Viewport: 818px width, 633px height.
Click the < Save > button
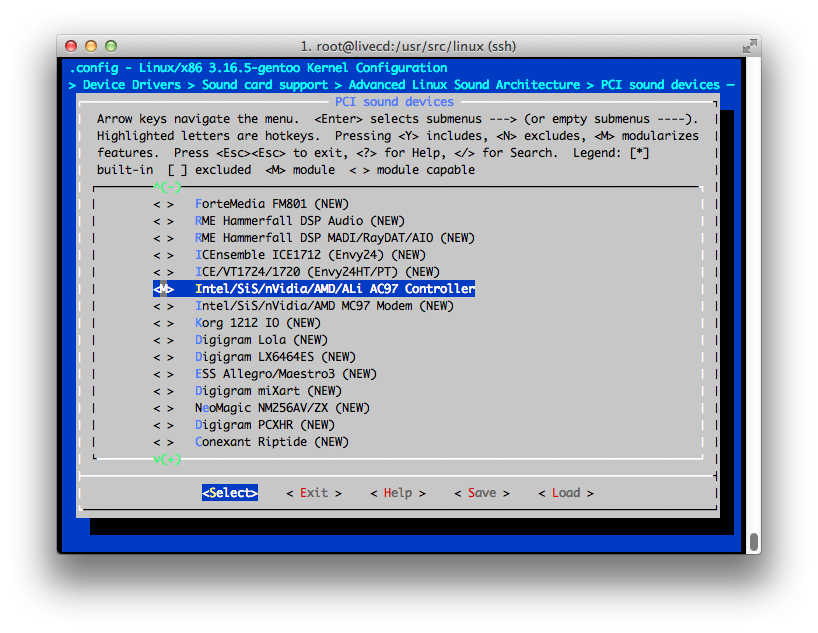482,493
